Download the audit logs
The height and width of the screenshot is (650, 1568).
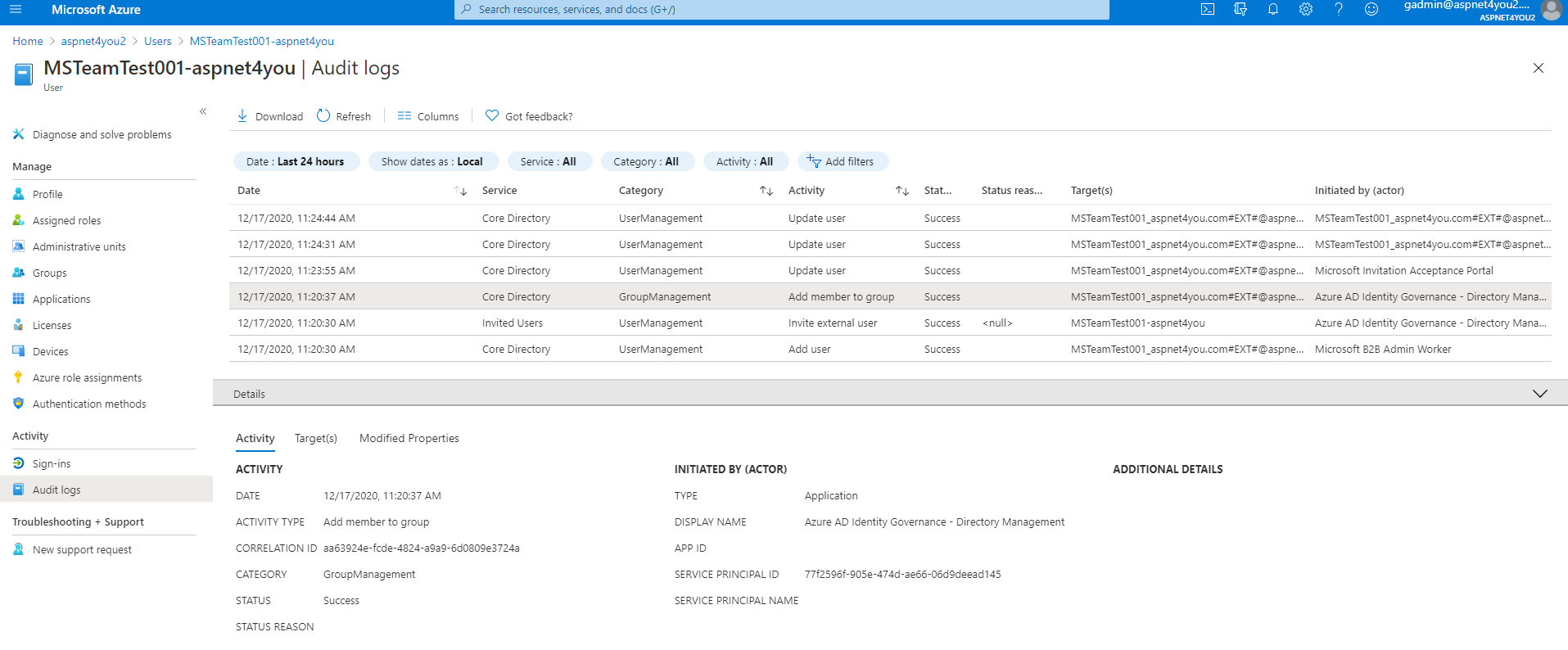pyautogui.click(x=269, y=116)
